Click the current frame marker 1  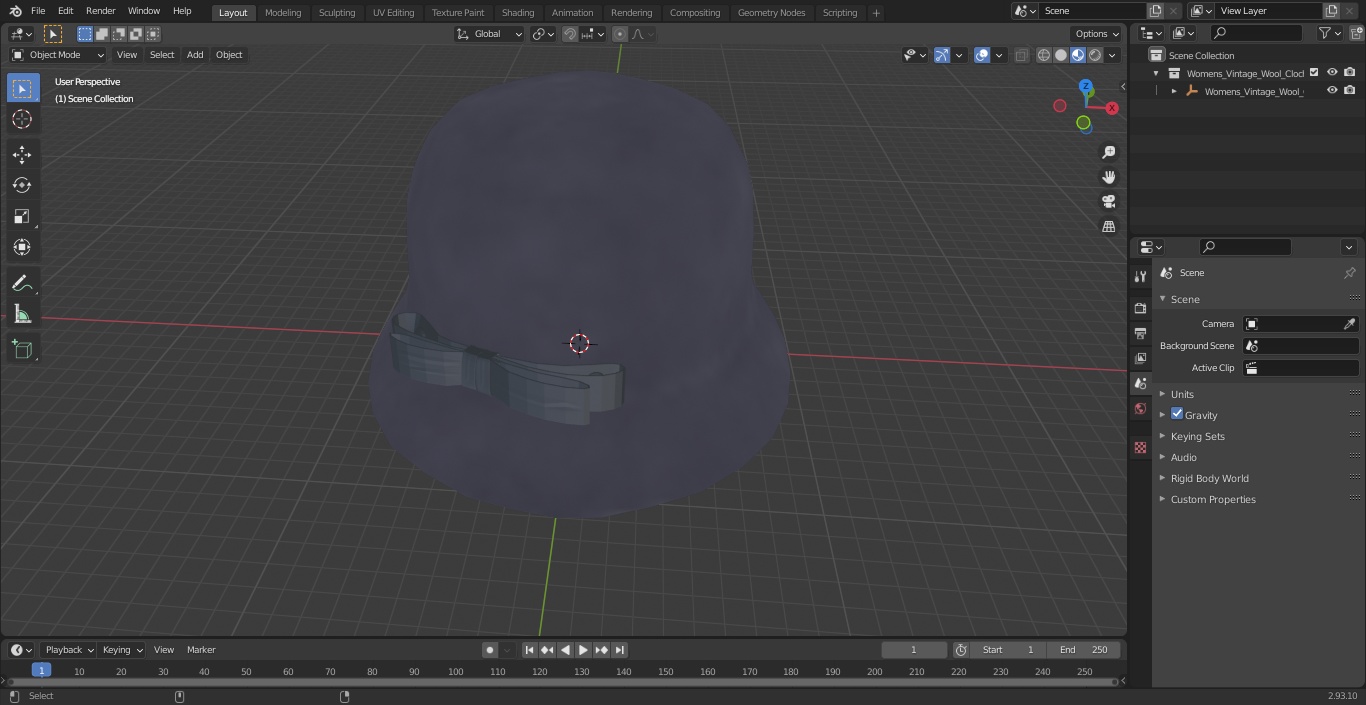(41, 670)
